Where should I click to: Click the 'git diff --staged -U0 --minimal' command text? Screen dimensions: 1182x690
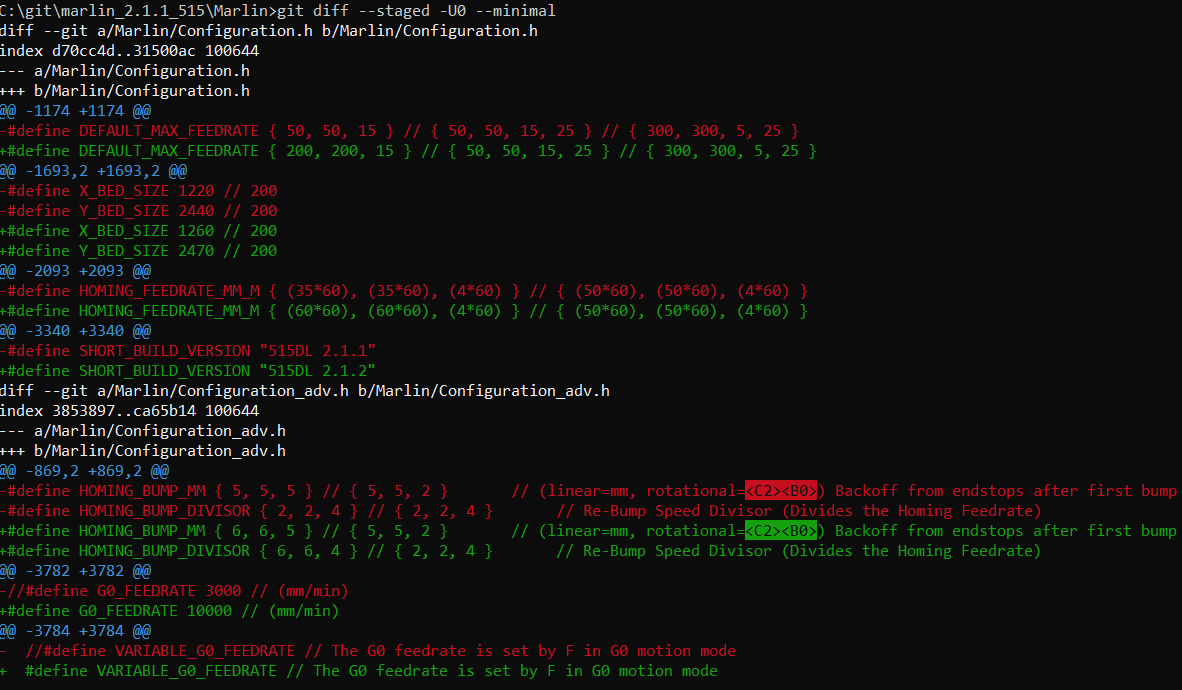(x=417, y=11)
